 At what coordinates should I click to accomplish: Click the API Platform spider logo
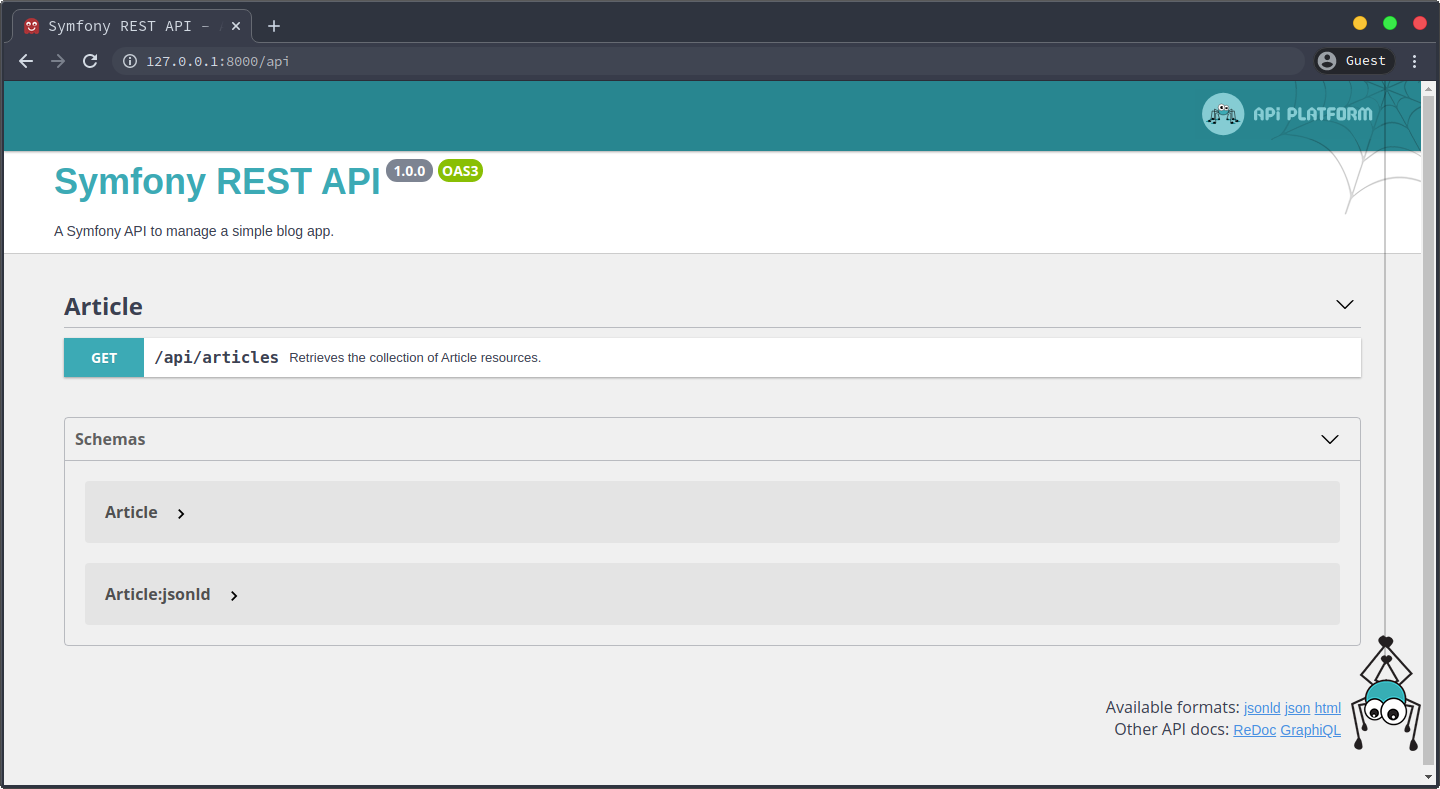pyautogui.click(x=1222, y=114)
